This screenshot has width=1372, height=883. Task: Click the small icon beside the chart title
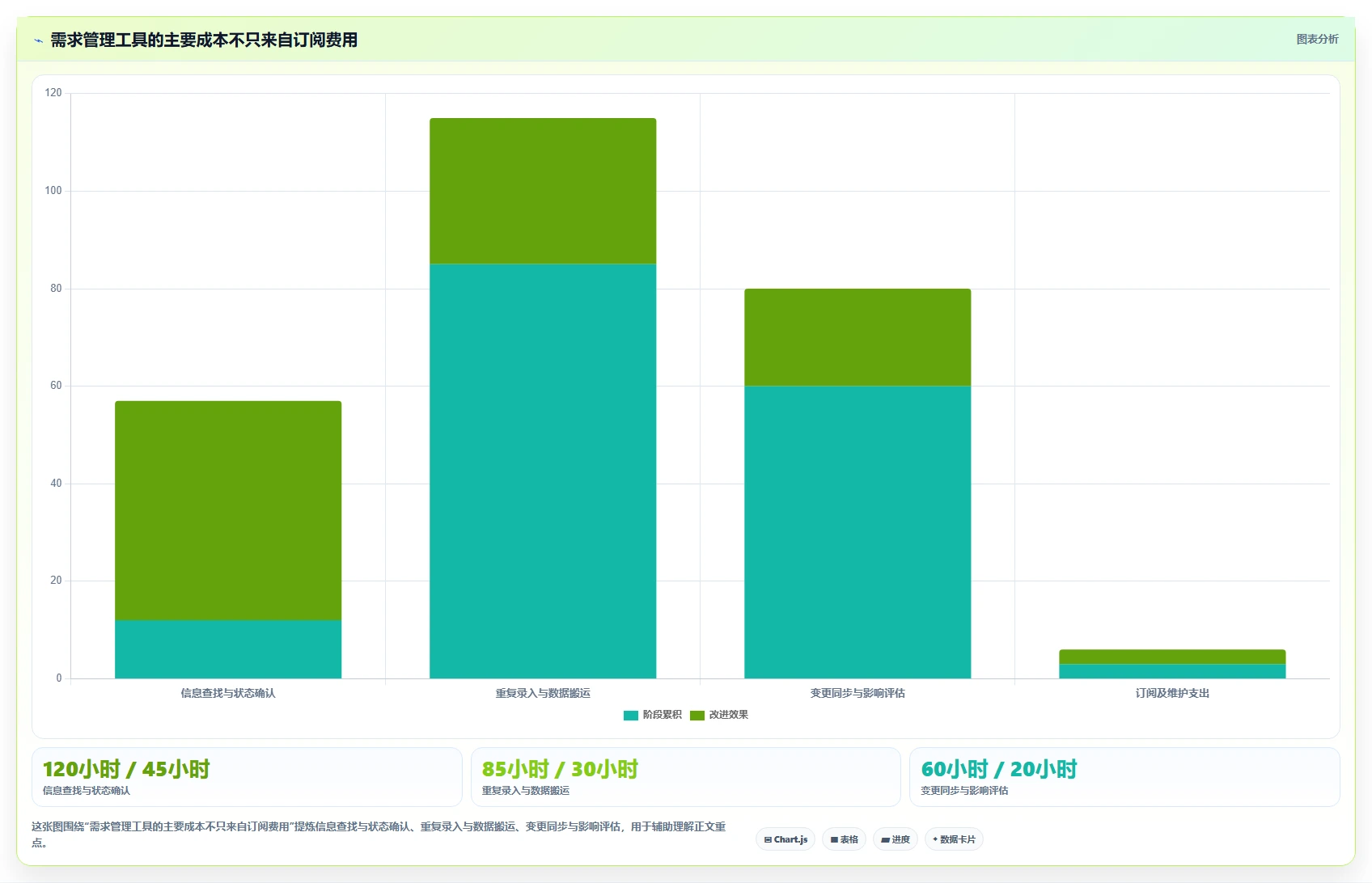click(38, 40)
